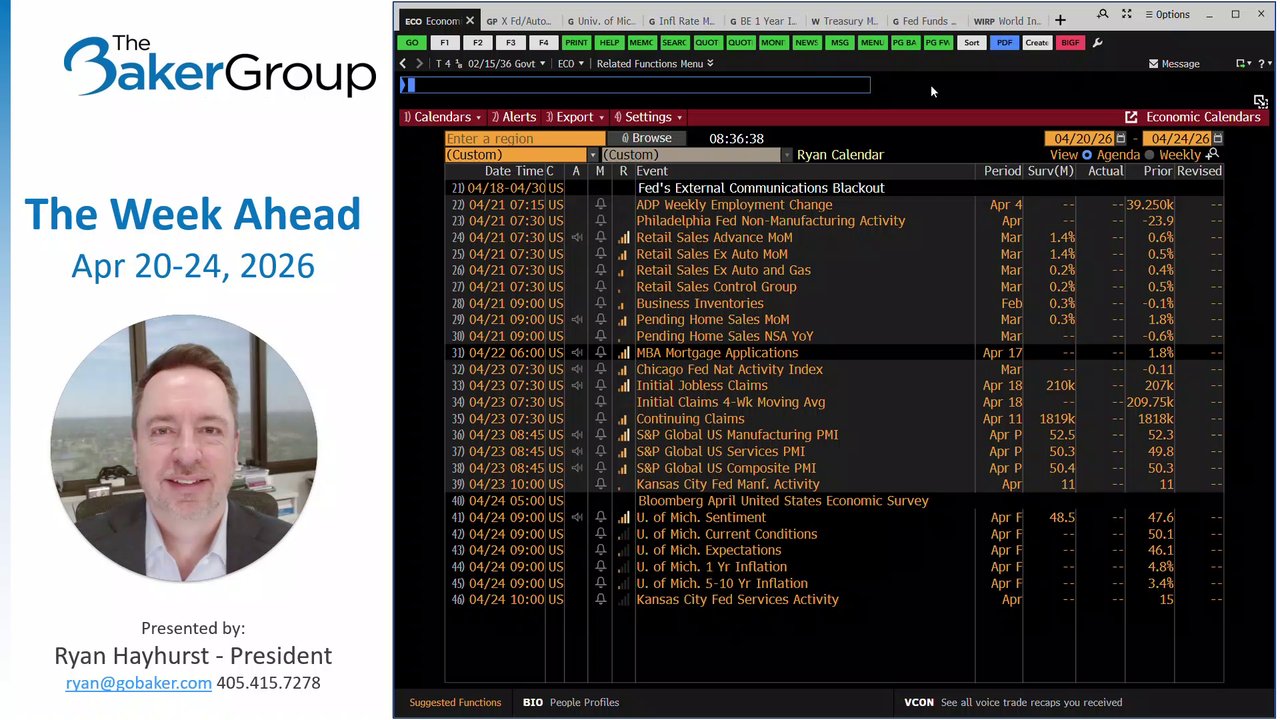Open the first orange (Custom) dropdown
Viewport: 1280px width, 720px height.
pyautogui.click(x=521, y=155)
